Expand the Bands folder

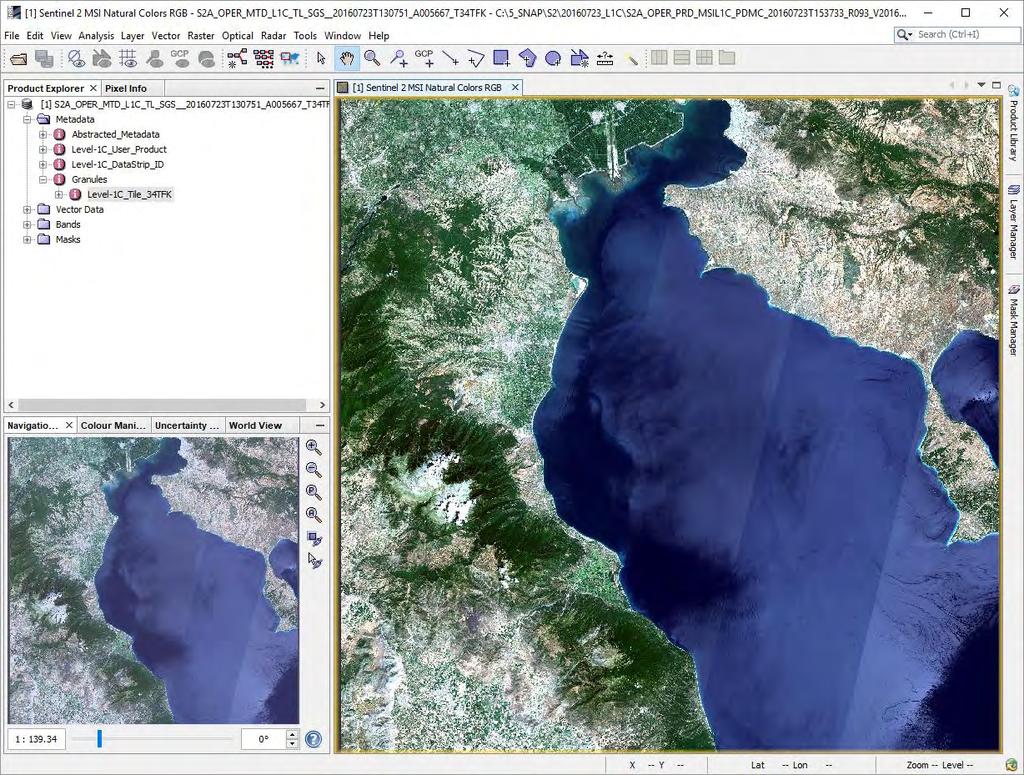(x=27, y=225)
